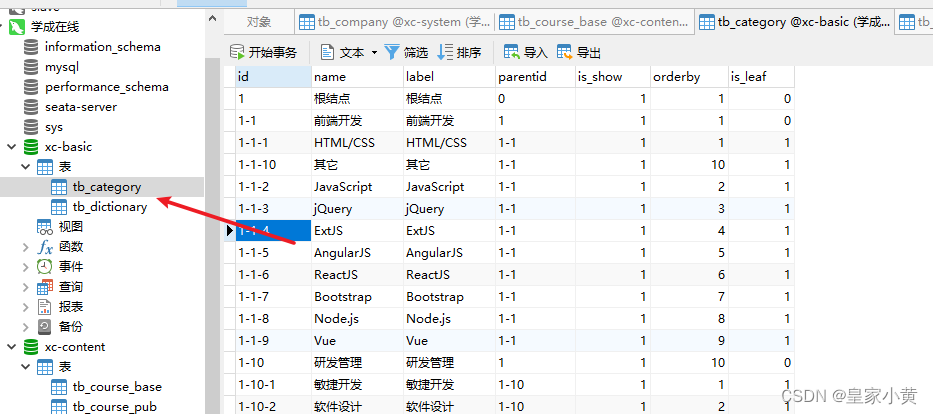Click the 视图 (Views) icon

(45, 227)
